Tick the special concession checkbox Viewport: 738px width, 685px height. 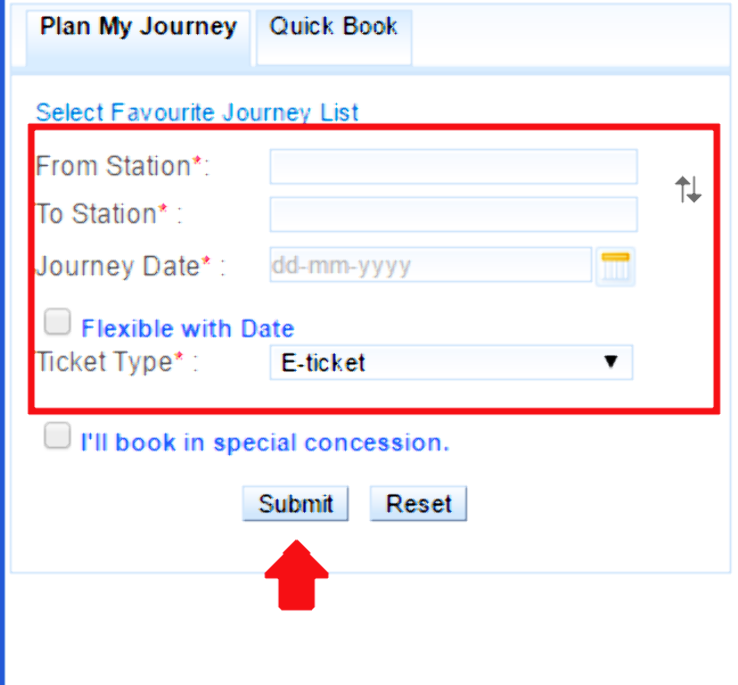58,437
